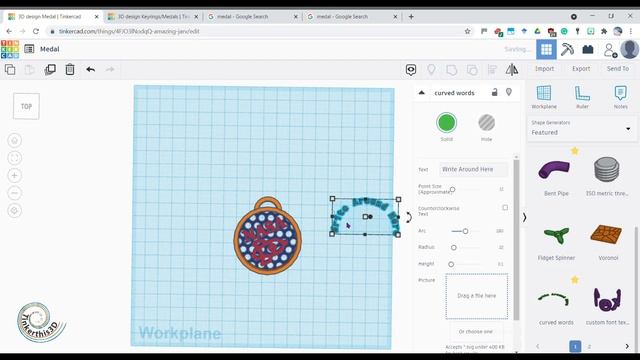Click the Zoom out button
This screenshot has width=640, height=360.
[15, 193]
